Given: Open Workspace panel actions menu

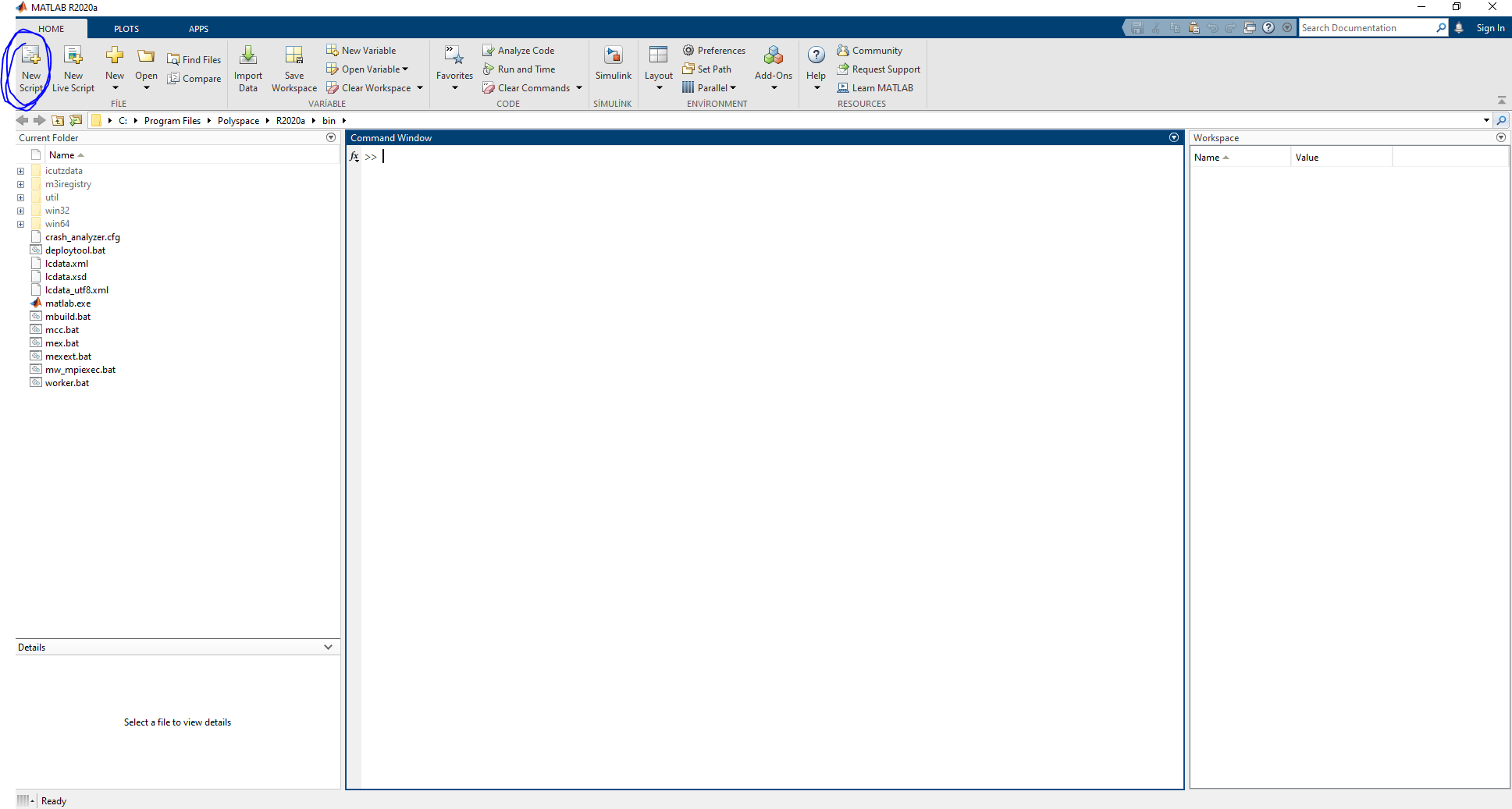Looking at the screenshot, I should 1501,137.
